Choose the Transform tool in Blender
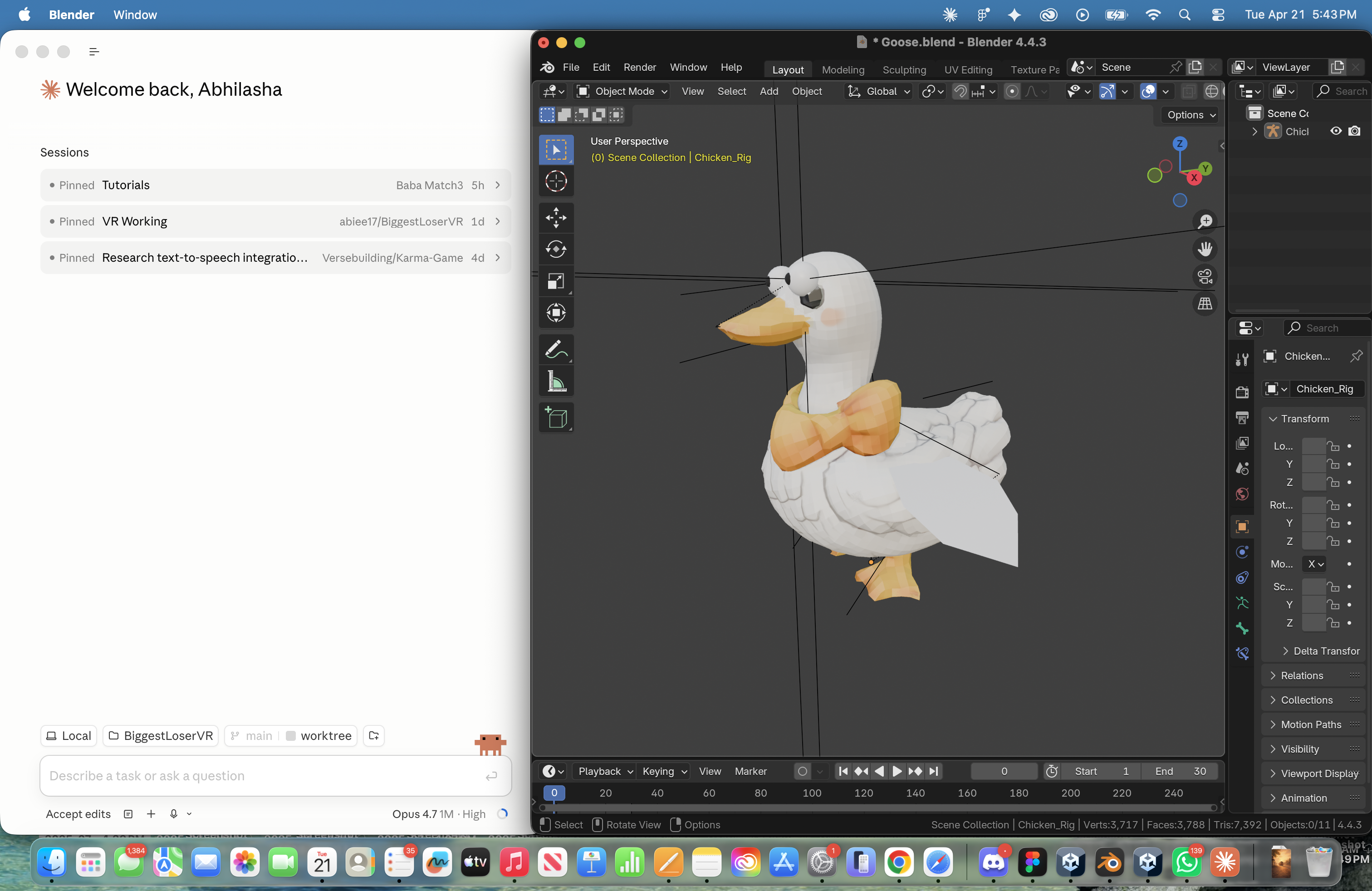Screen dimensions: 1372x891 [x=556, y=313]
